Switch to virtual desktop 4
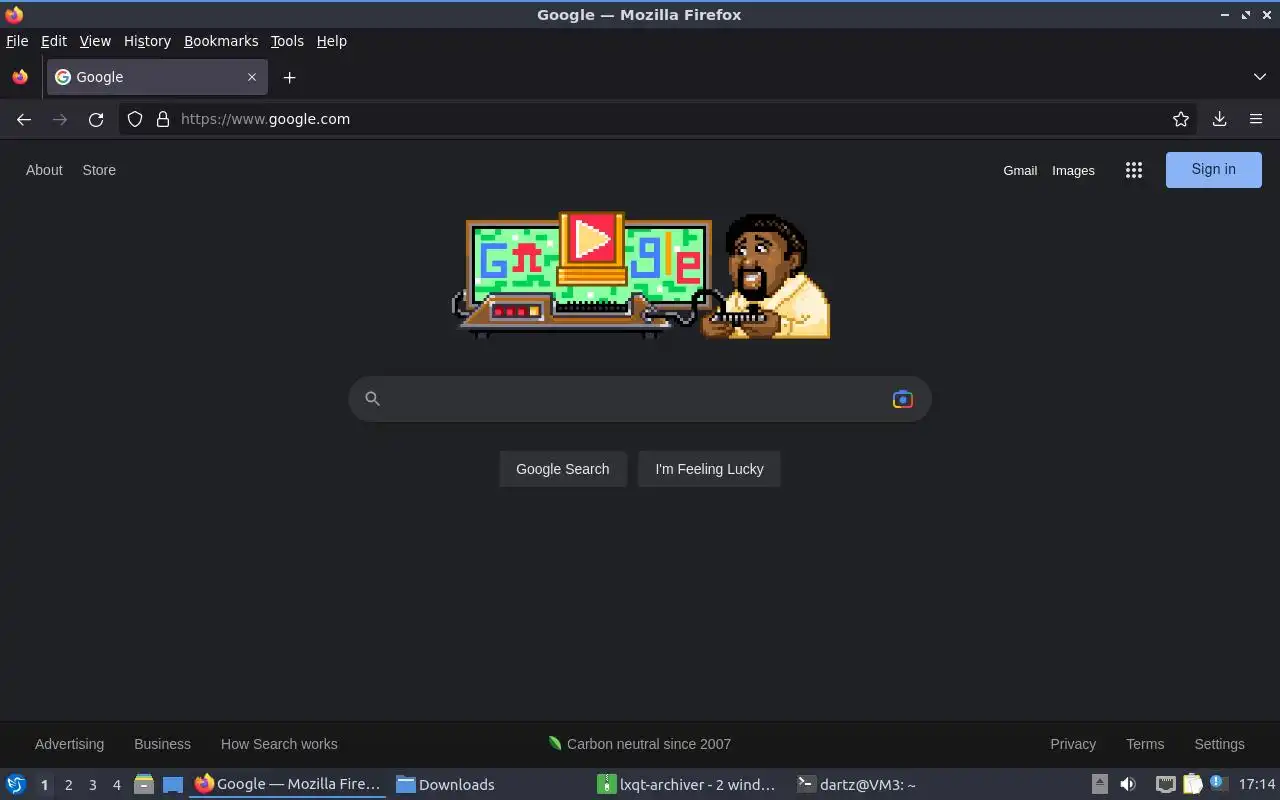The width and height of the screenshot is (1280, 800). click(x=117, y=785)
